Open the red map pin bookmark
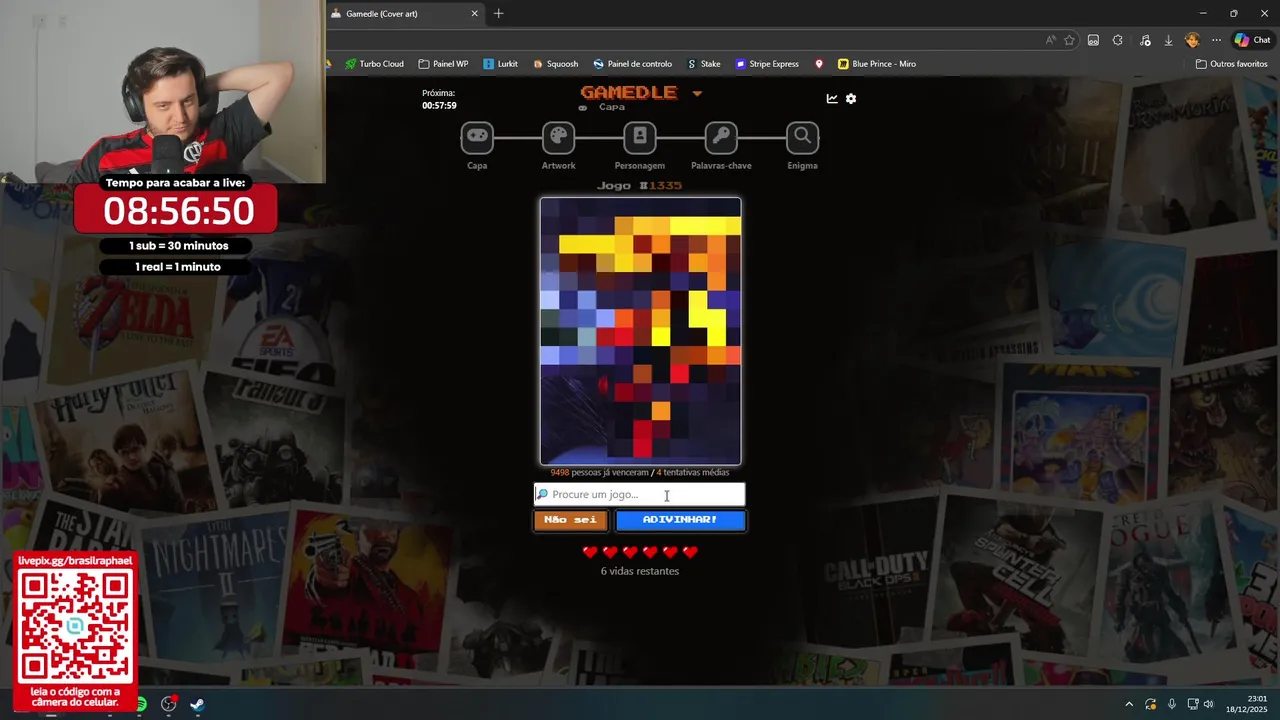Viewport: 1280px width, 720px height. point(819,64)
